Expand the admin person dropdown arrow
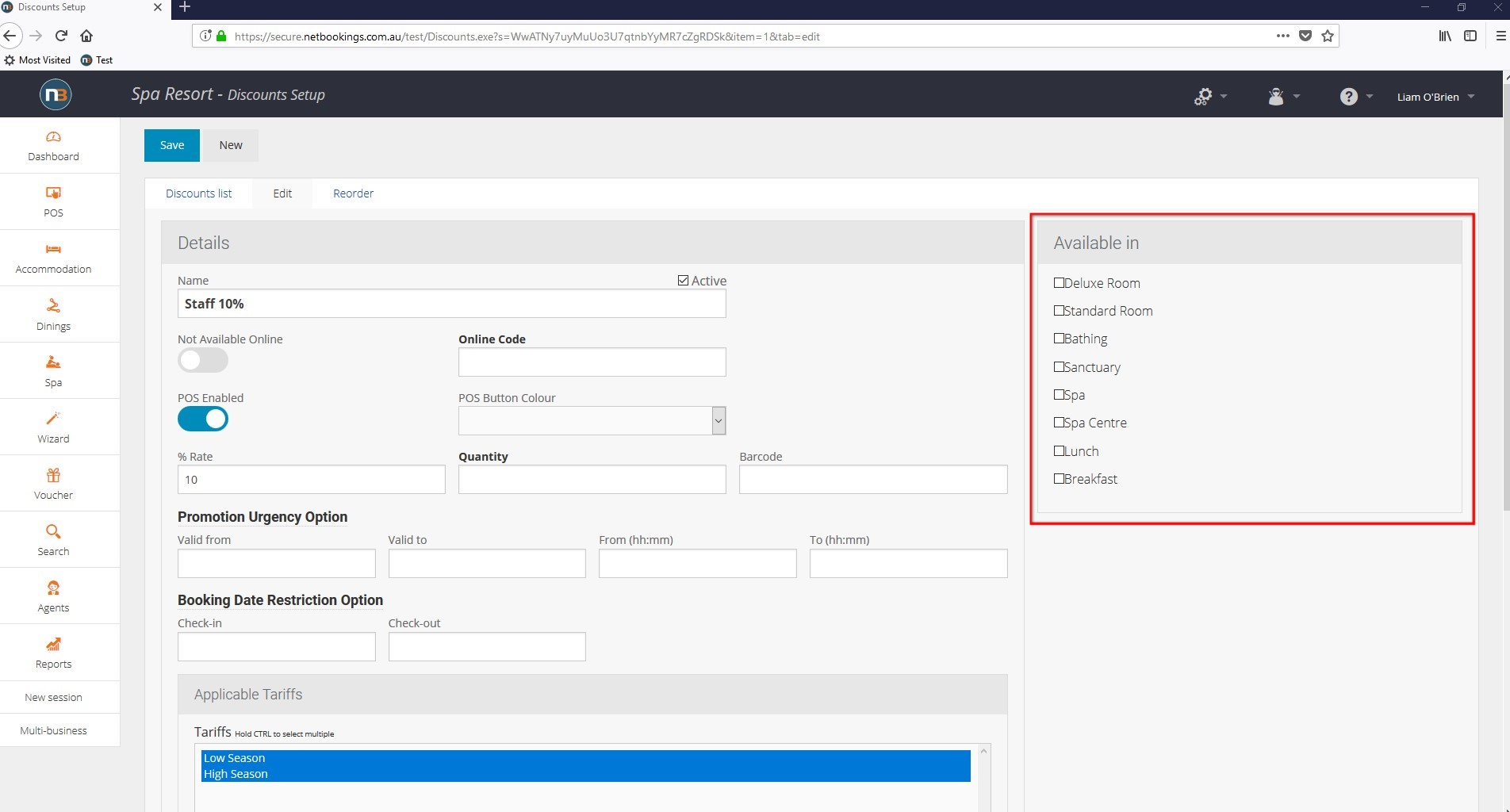Screen dimensions: 1510x812 coord(1297,97)
